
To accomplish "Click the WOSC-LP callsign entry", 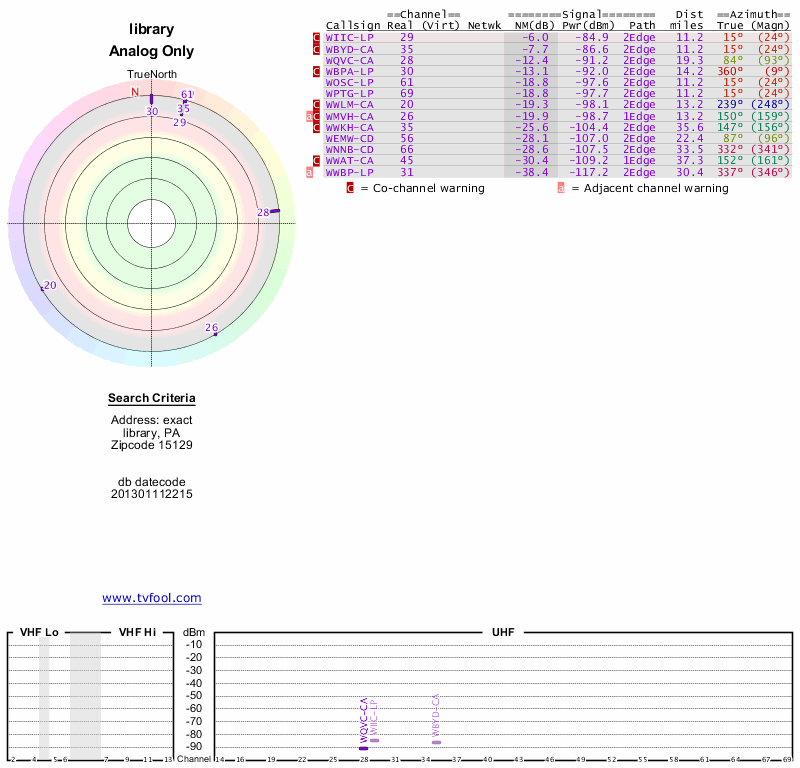I will [349, 82].
